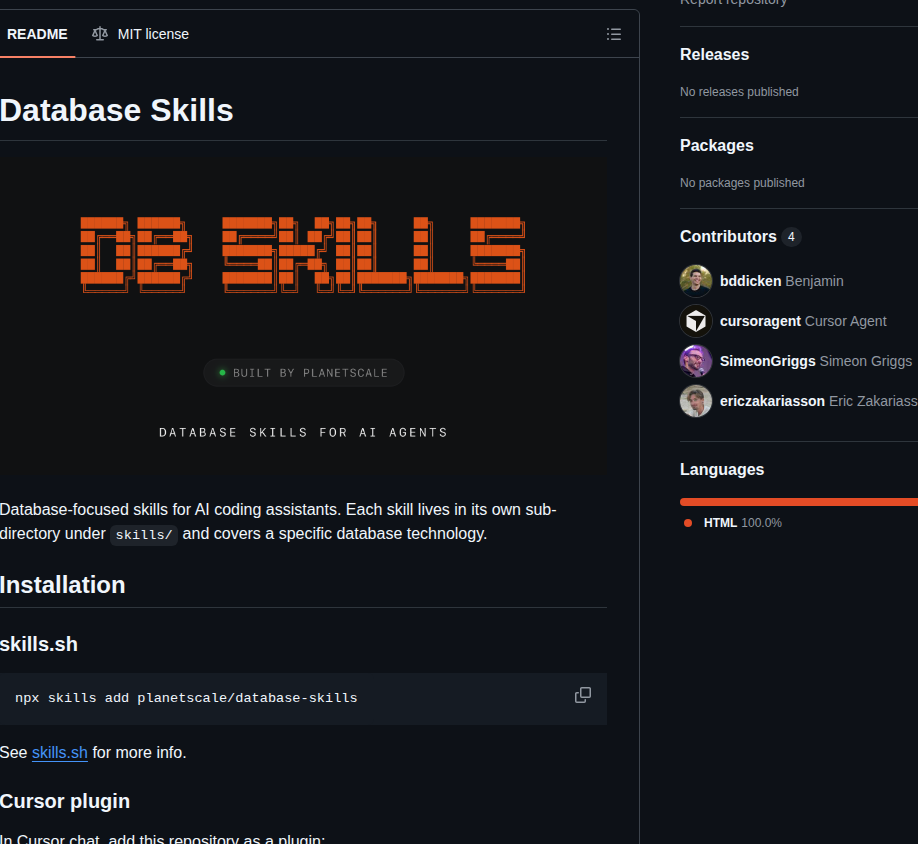
Task: Click the 'Database Skills' heading
Action: click(x=117, y=111)
